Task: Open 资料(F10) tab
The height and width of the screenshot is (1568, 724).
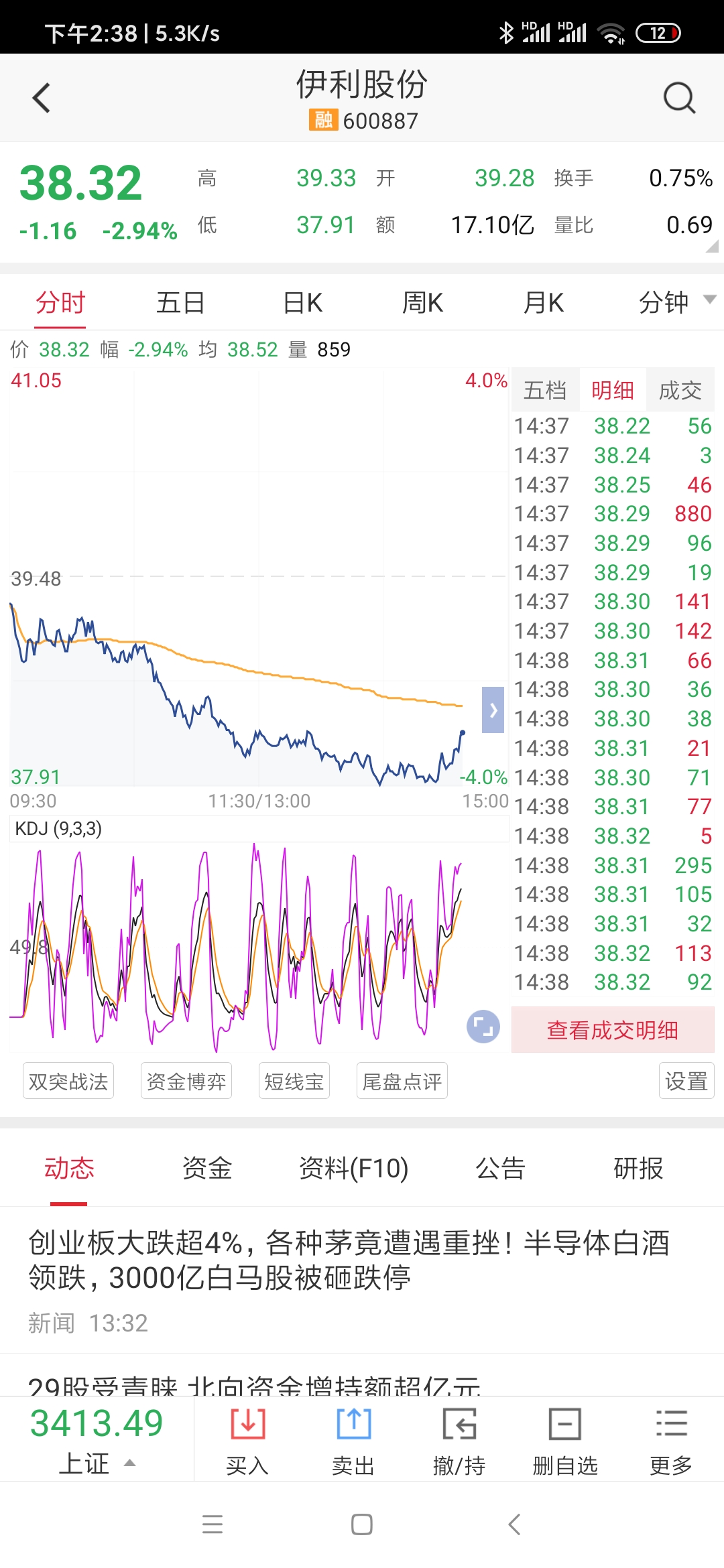Action: pyautogui.click(x=353, y=1169)
